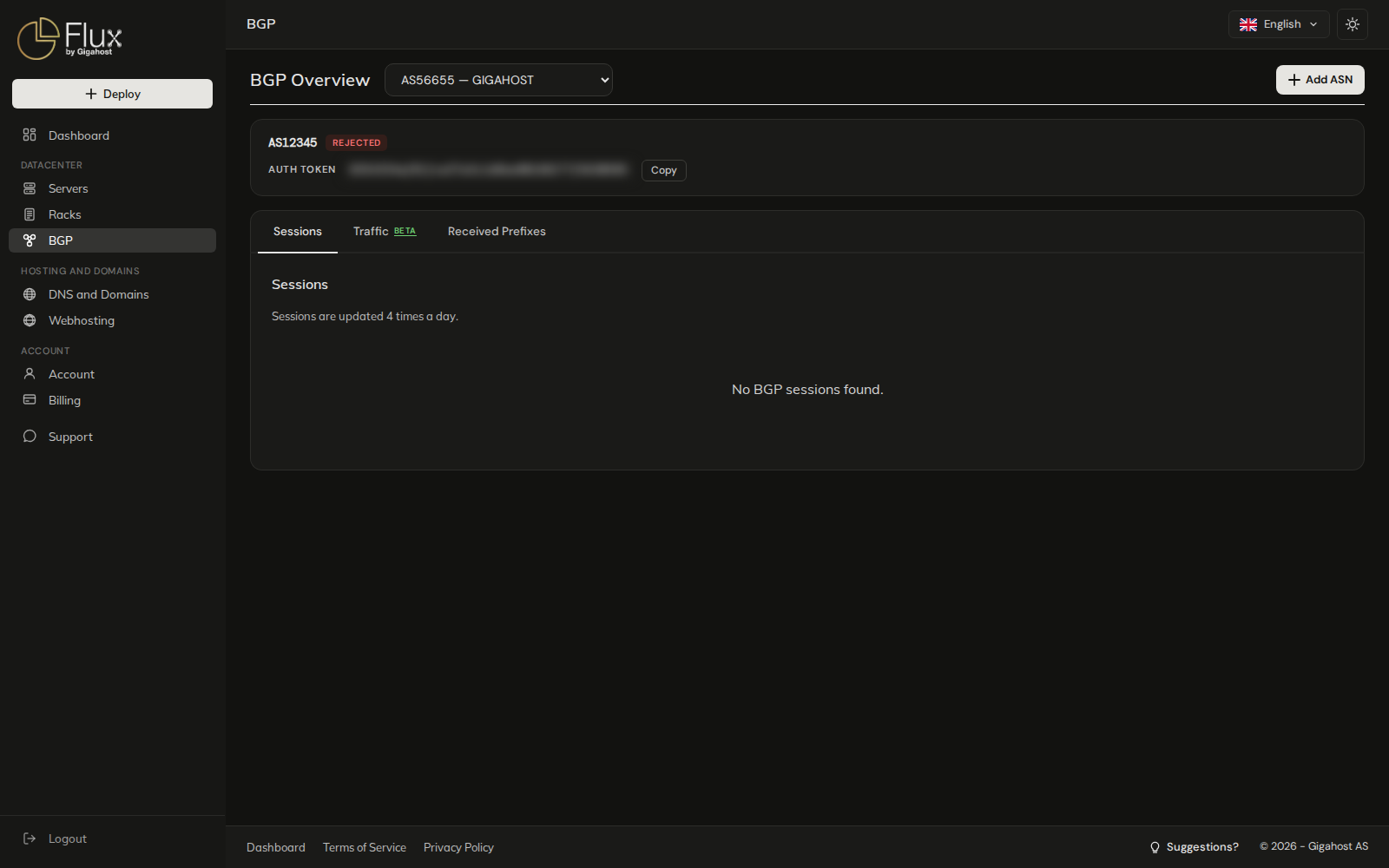Click the Account person icon

click(30, 374)
